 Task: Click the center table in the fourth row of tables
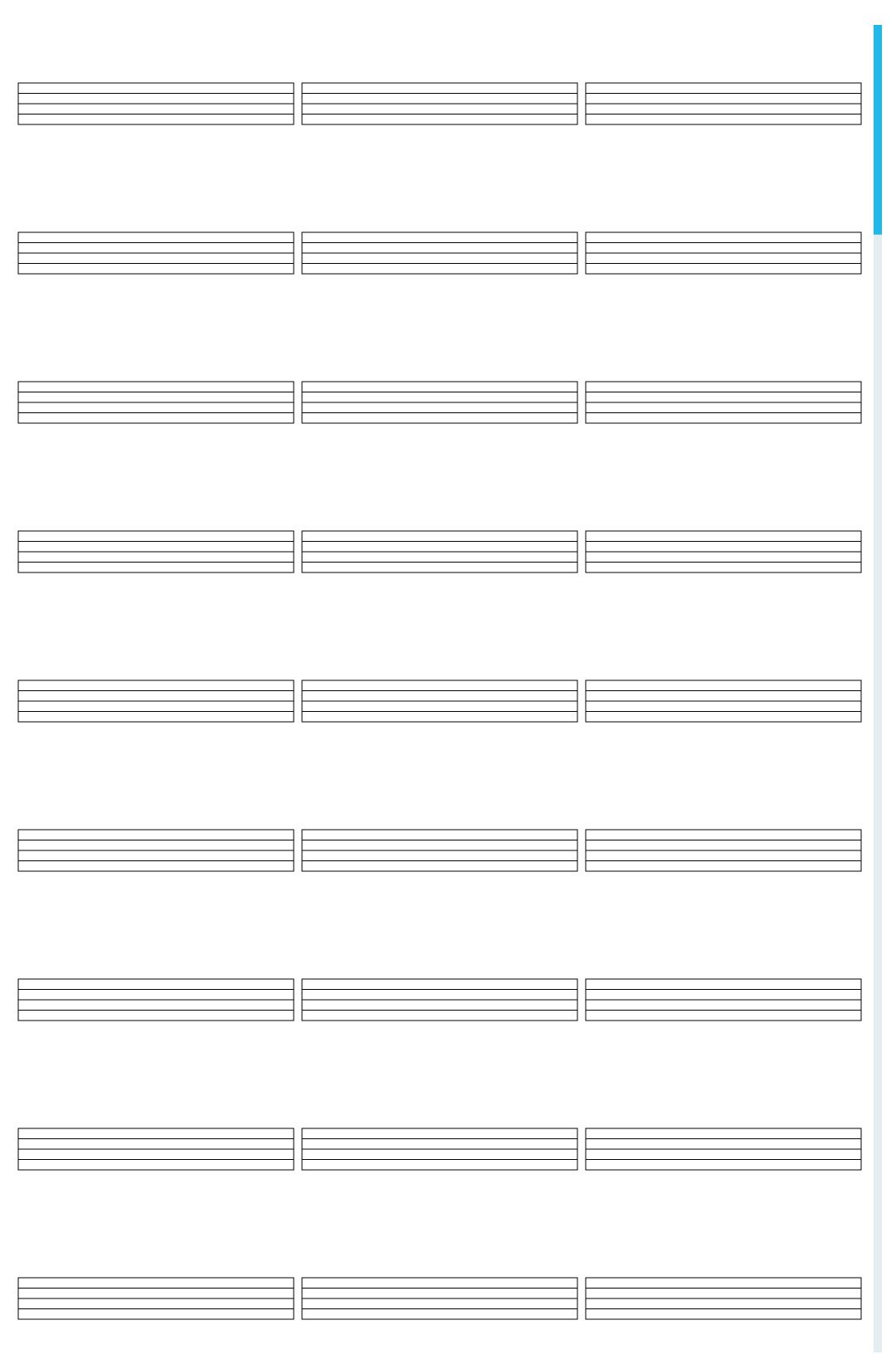coord(440,552)
